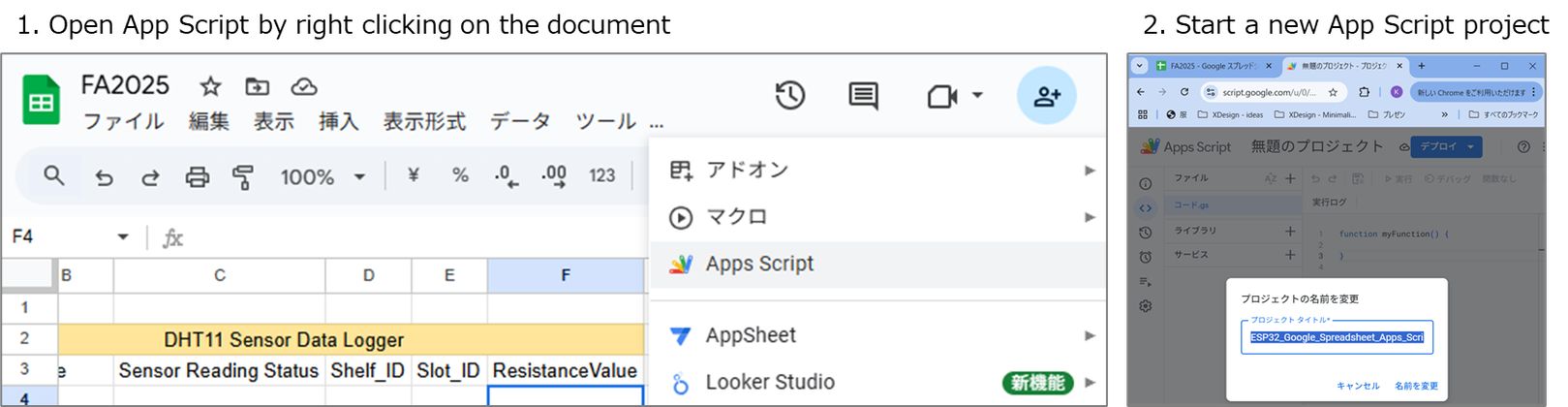
Task: Click the share person-plus button
Action: click(x=1047, y=95)
